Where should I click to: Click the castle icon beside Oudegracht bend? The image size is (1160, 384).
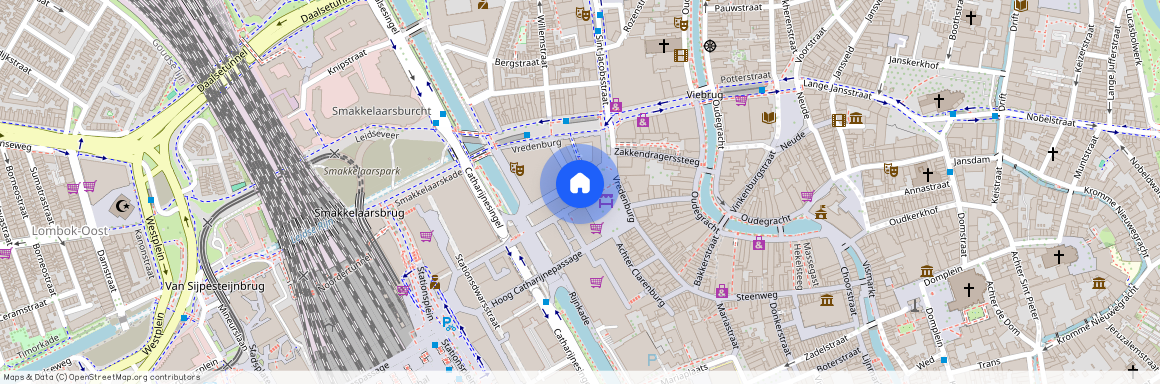click(820, 212)
